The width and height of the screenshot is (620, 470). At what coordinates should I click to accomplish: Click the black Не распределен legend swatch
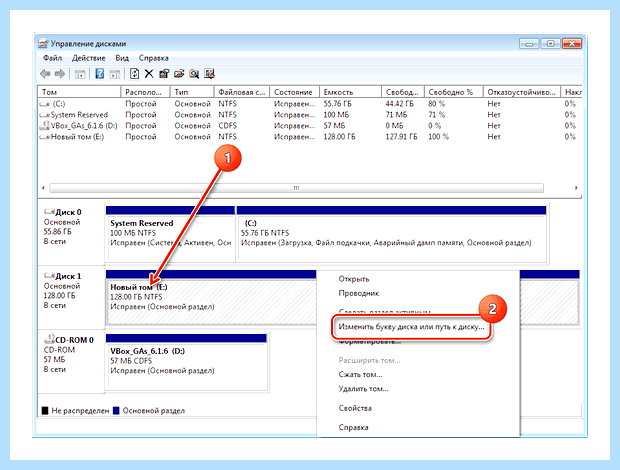click(x=45, y=411)
